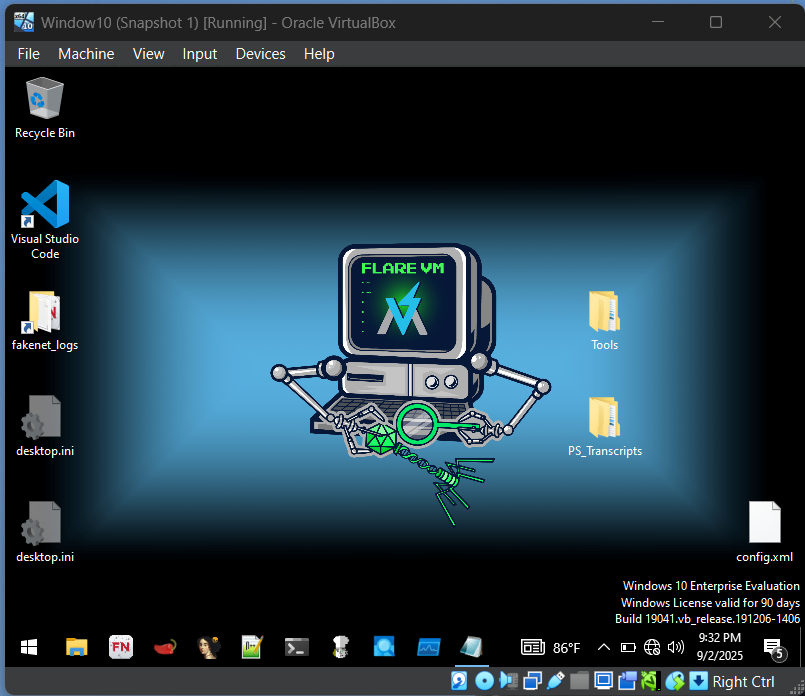Click the VirtualBox network adapters status icon
805x696 pixels.
click(532, 681)
